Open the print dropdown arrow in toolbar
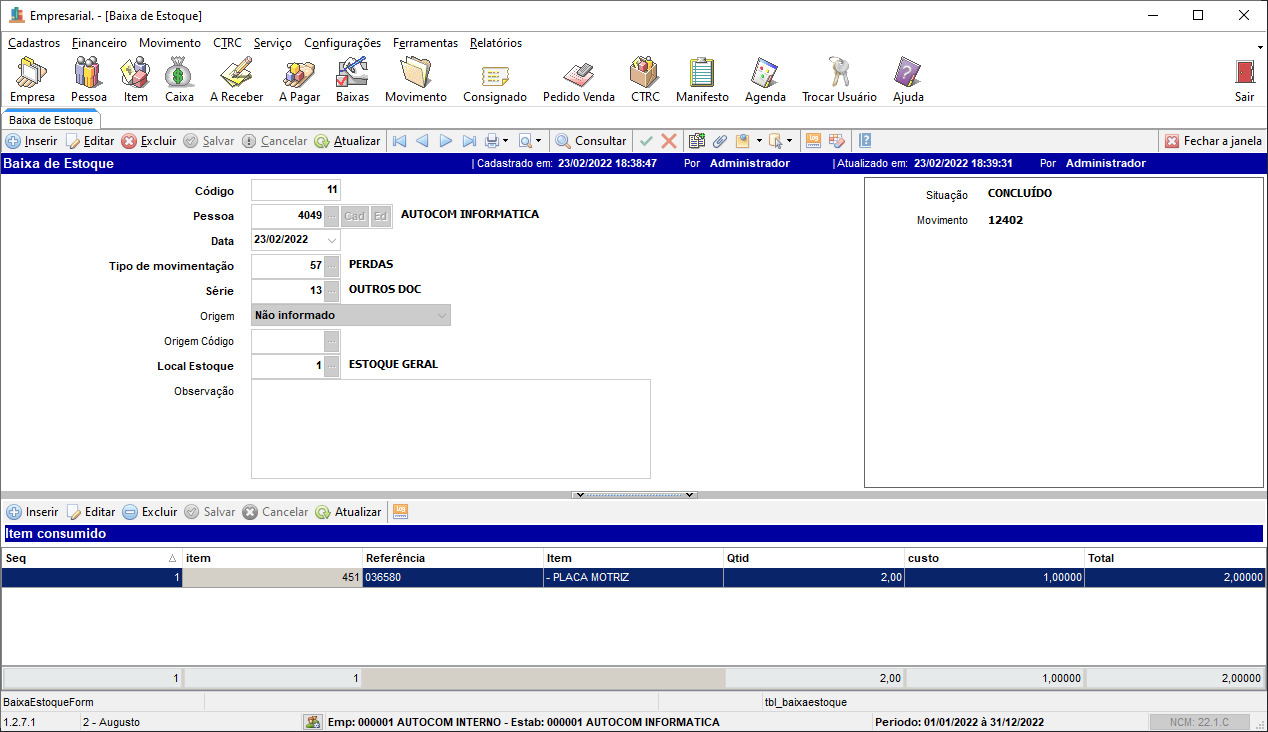The height and width of the screenshot is (732, 1268). pos(505,142)
